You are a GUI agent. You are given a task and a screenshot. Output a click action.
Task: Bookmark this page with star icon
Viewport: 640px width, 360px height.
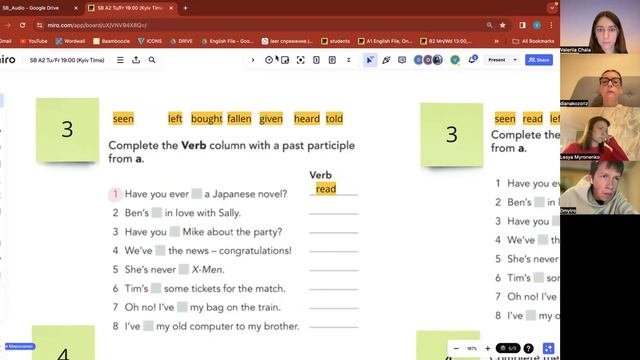click(x=502, y=25)
